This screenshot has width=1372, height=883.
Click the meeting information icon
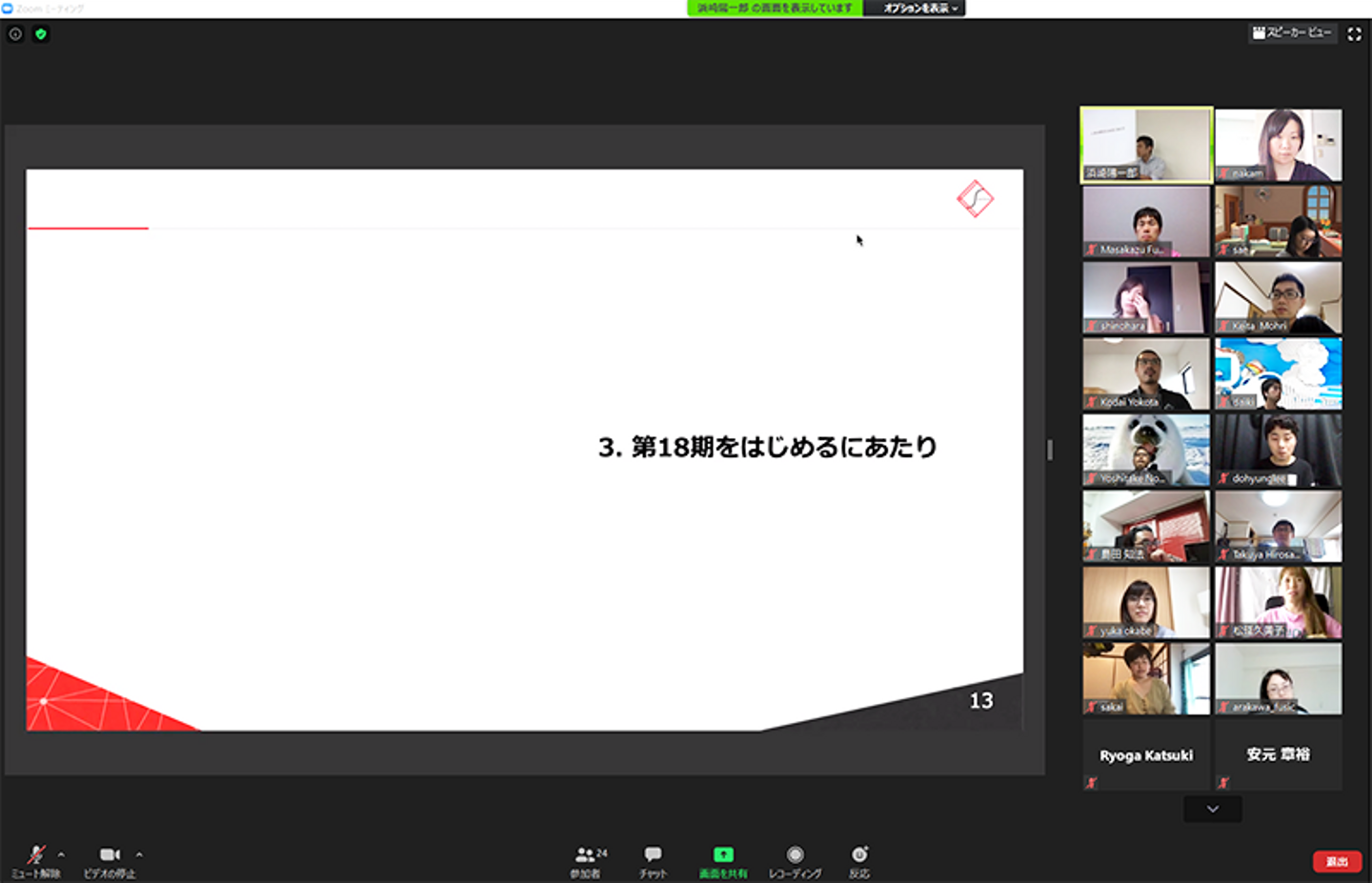15,34
